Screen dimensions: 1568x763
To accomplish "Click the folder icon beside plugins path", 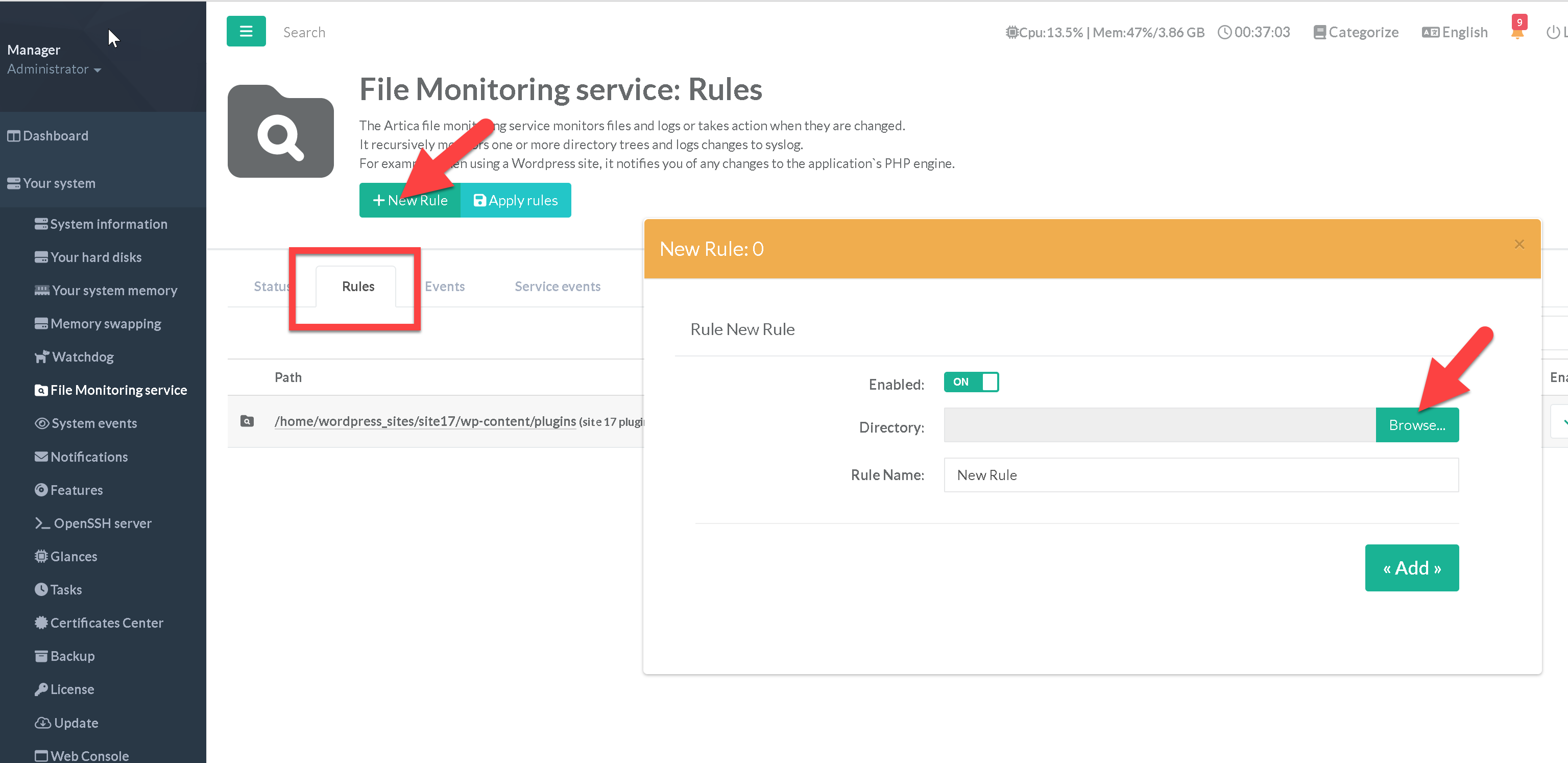I will [x=247, y=421].
